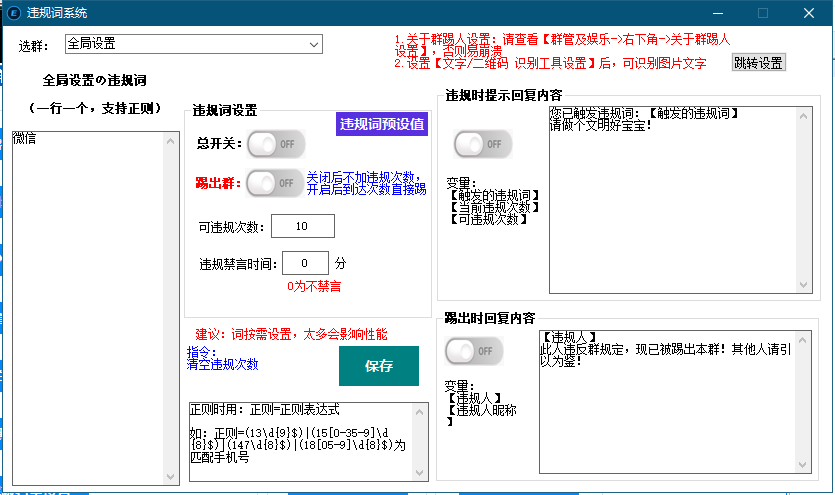Click the 微信 entry in the violation word list
Screen dimensions: 835x495
[x=25, y=138]
